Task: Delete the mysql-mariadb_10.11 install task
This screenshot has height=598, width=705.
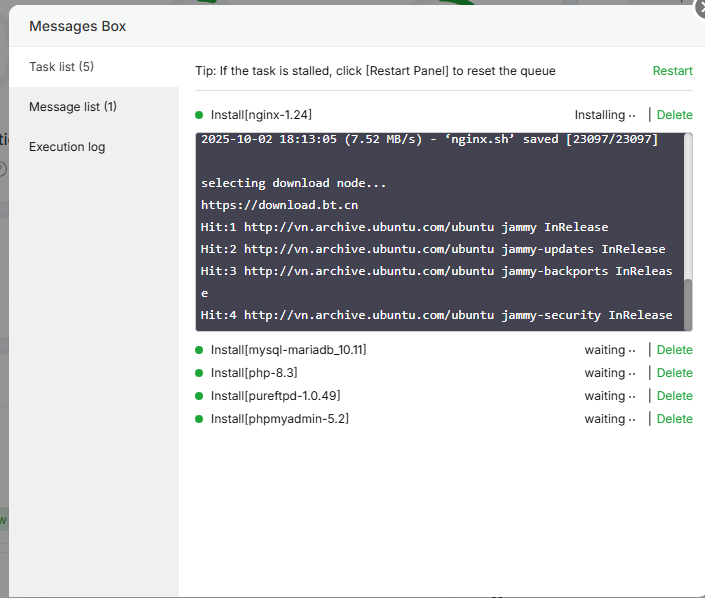Action: pyautogui.click(x=674, y=350)
